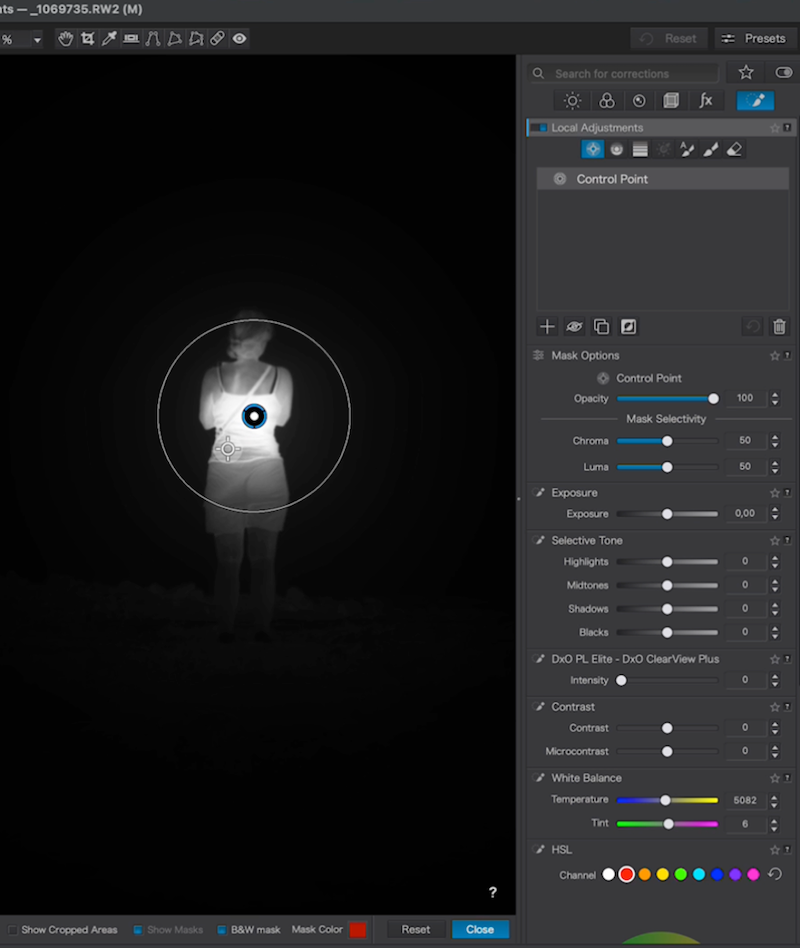Open the Light corrections tab
This screenshot has height=948, width=800.
point(572,100)
